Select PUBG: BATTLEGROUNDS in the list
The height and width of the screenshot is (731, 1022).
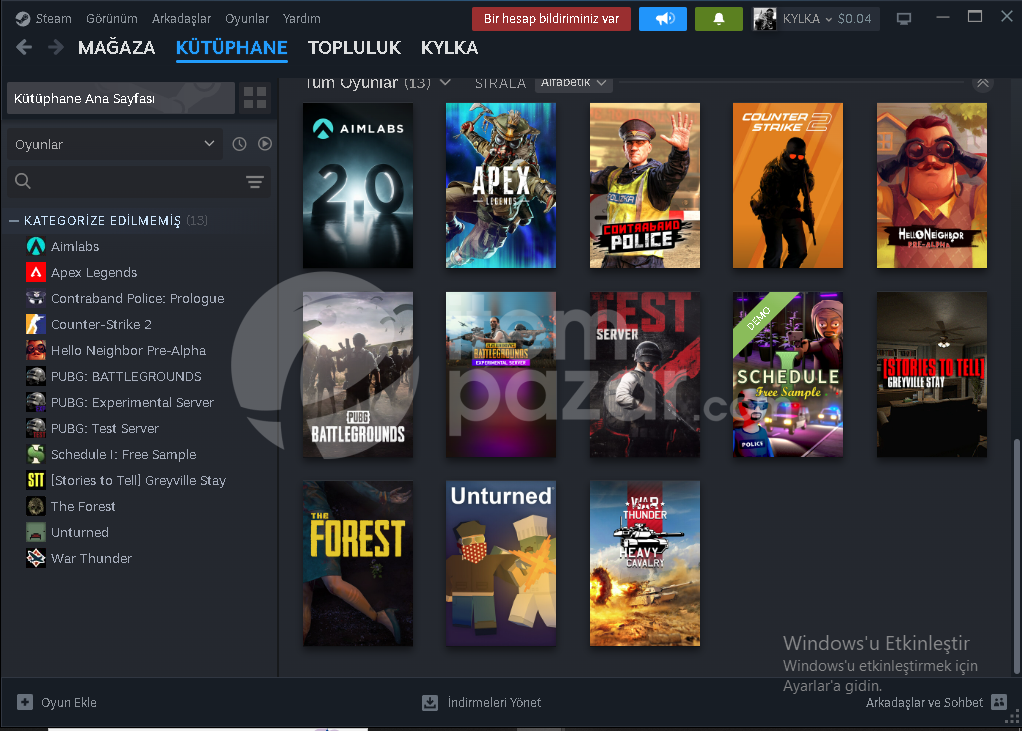(126, 377)
